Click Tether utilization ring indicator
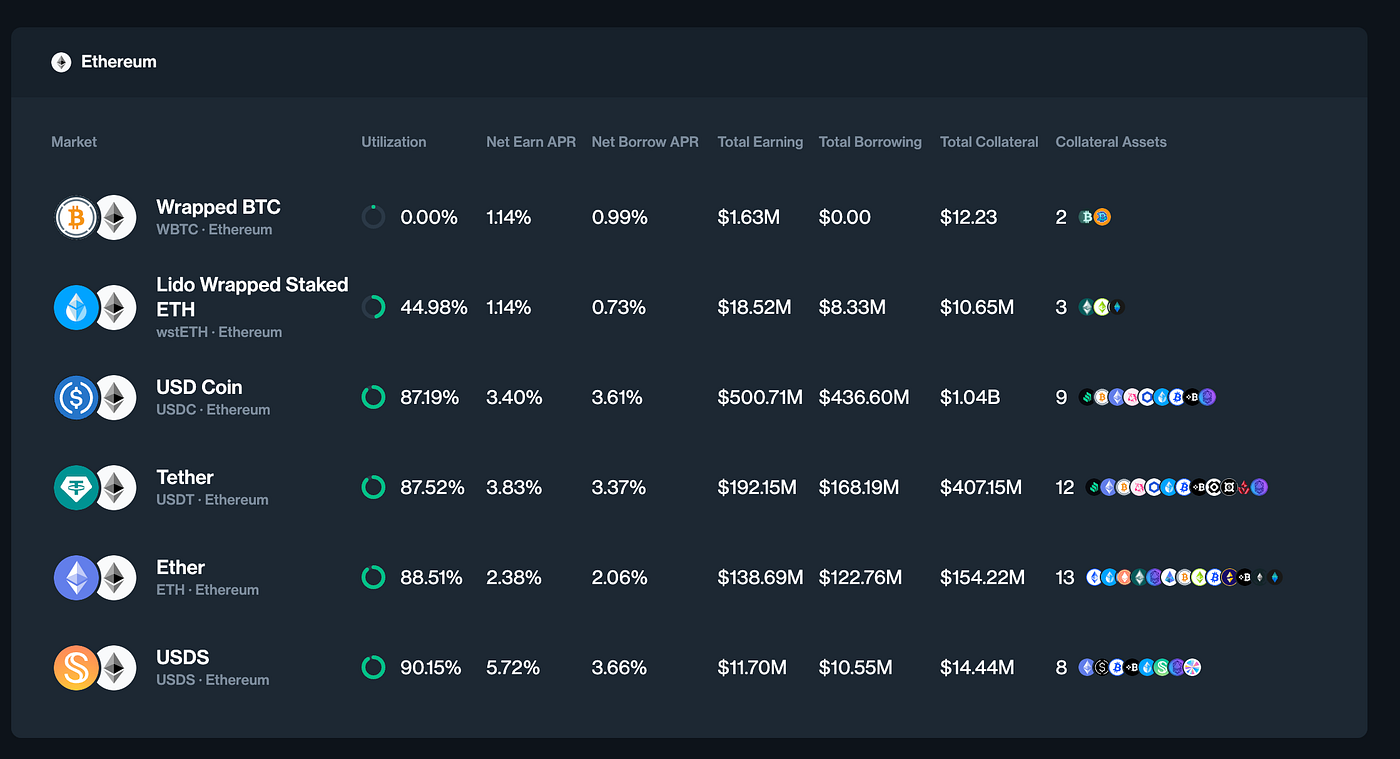Viewport: 1400px width, 759px height. click(373, 487)
